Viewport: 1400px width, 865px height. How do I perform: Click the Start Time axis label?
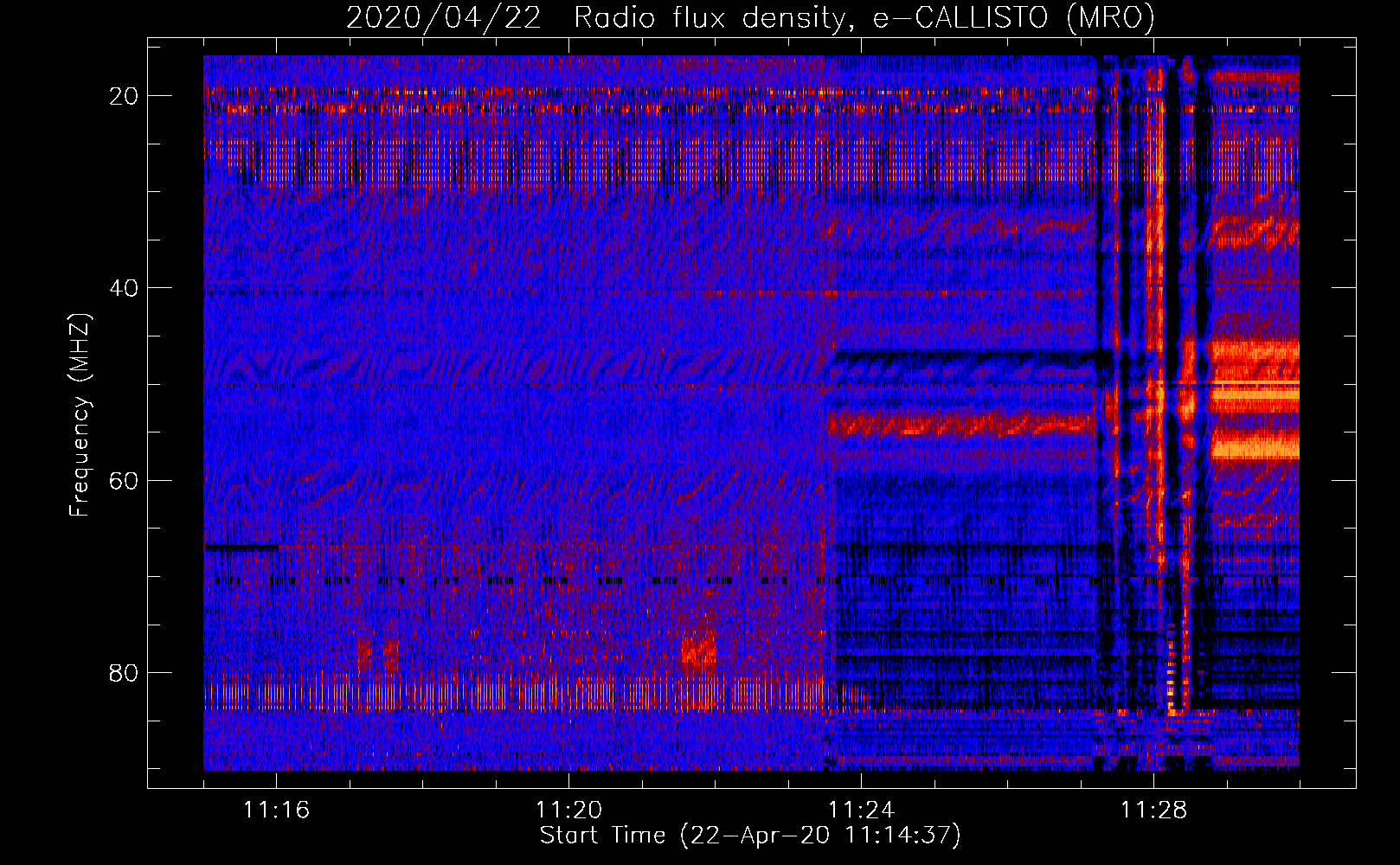[750, 836]
